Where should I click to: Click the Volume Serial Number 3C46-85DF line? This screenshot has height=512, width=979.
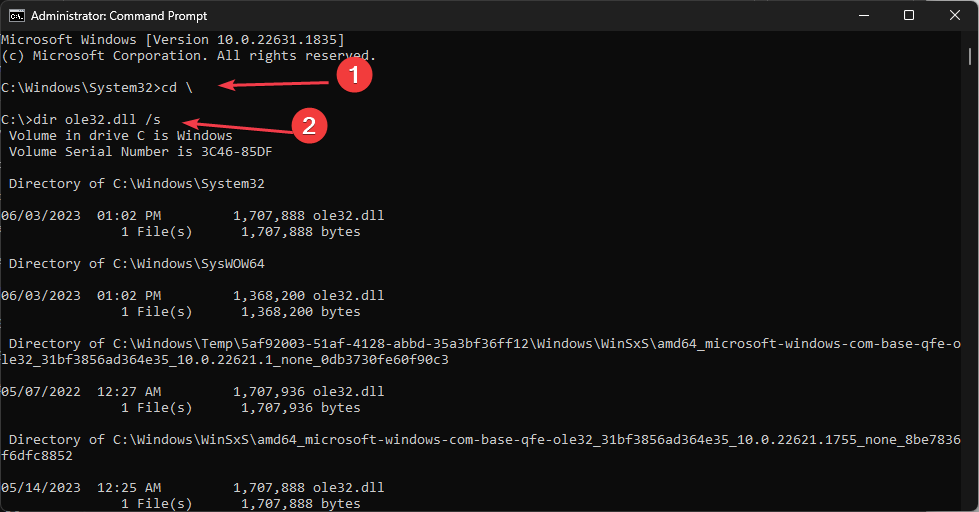coord(140,152)
